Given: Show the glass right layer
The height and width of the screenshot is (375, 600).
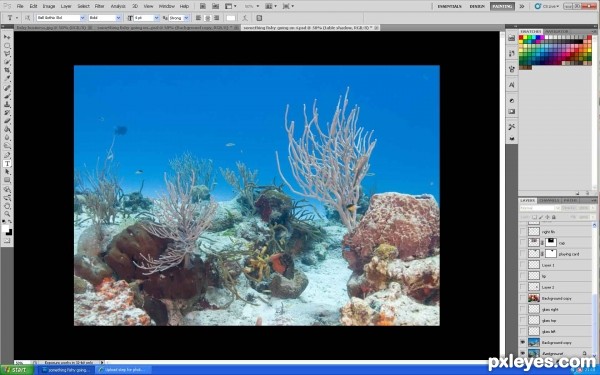Looking at the screenshot, I should 523,309.
